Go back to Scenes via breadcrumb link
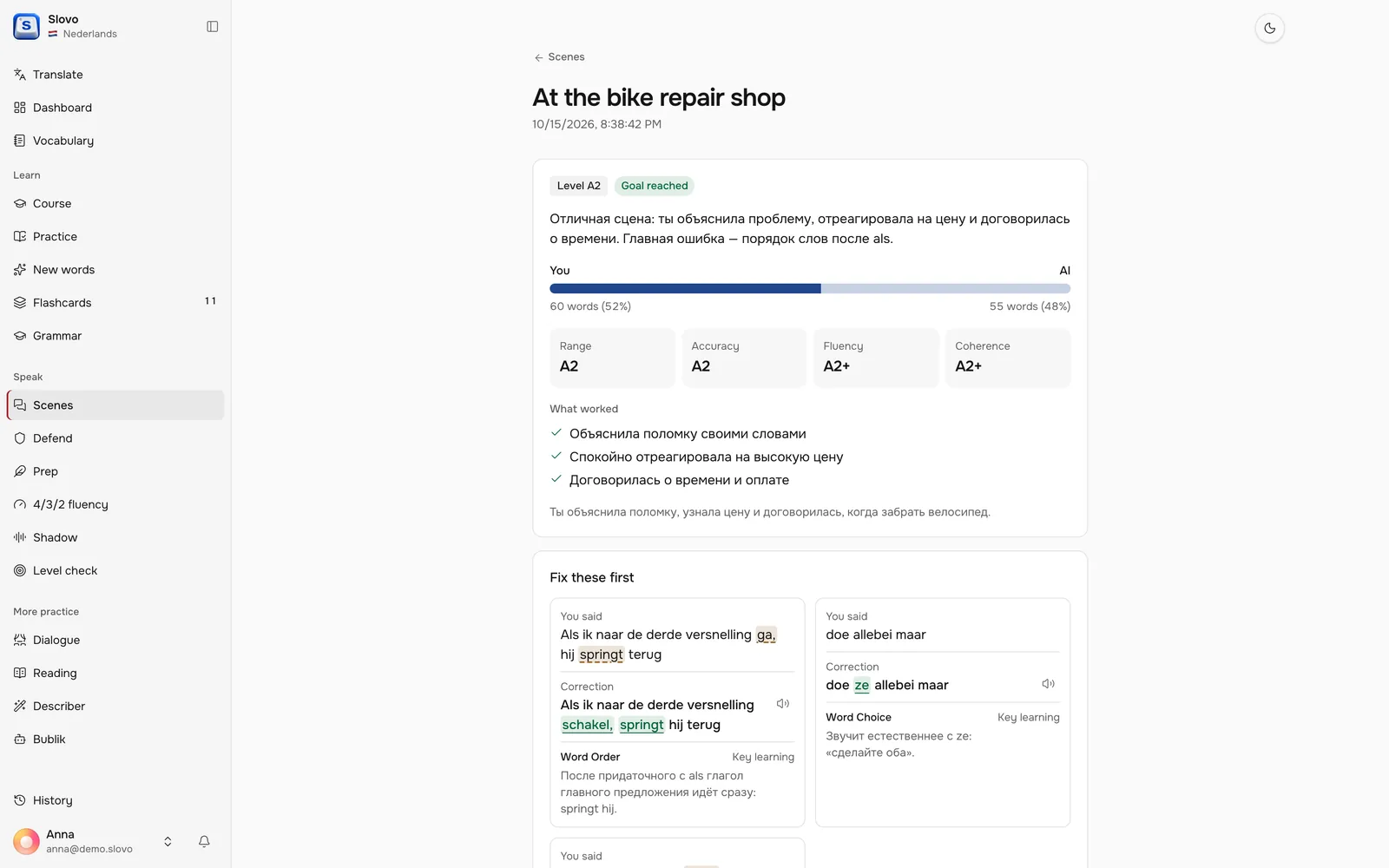Image resolution: width=1389 pixels, height=868 pixels. click(560, 57)
